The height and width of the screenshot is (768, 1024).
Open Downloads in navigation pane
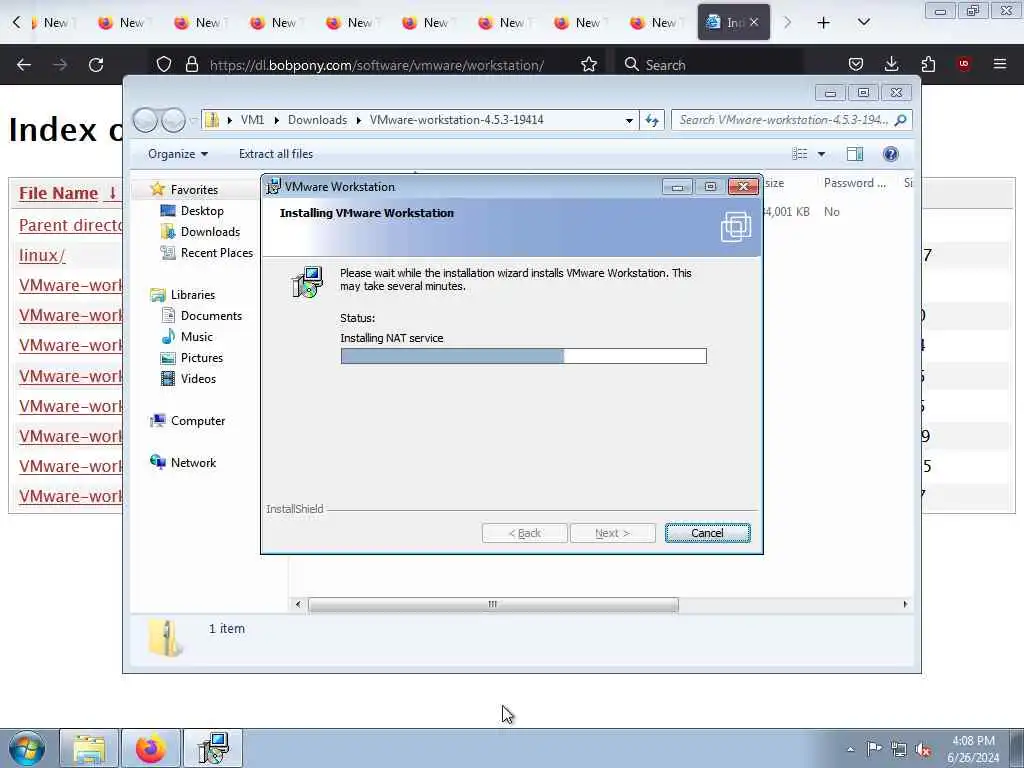click(210, 232)
